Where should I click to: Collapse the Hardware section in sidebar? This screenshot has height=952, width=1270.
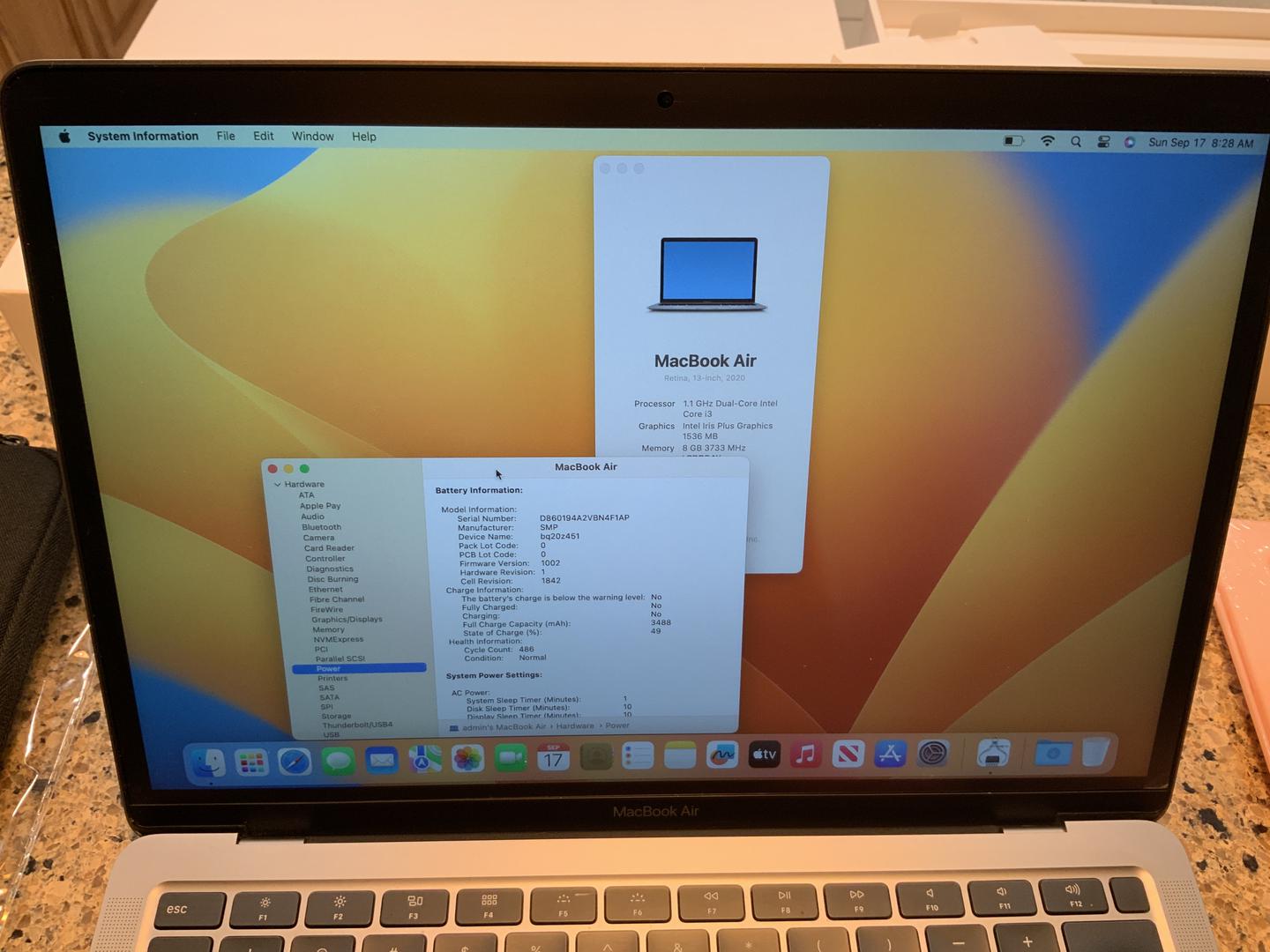tap(277, 485)
